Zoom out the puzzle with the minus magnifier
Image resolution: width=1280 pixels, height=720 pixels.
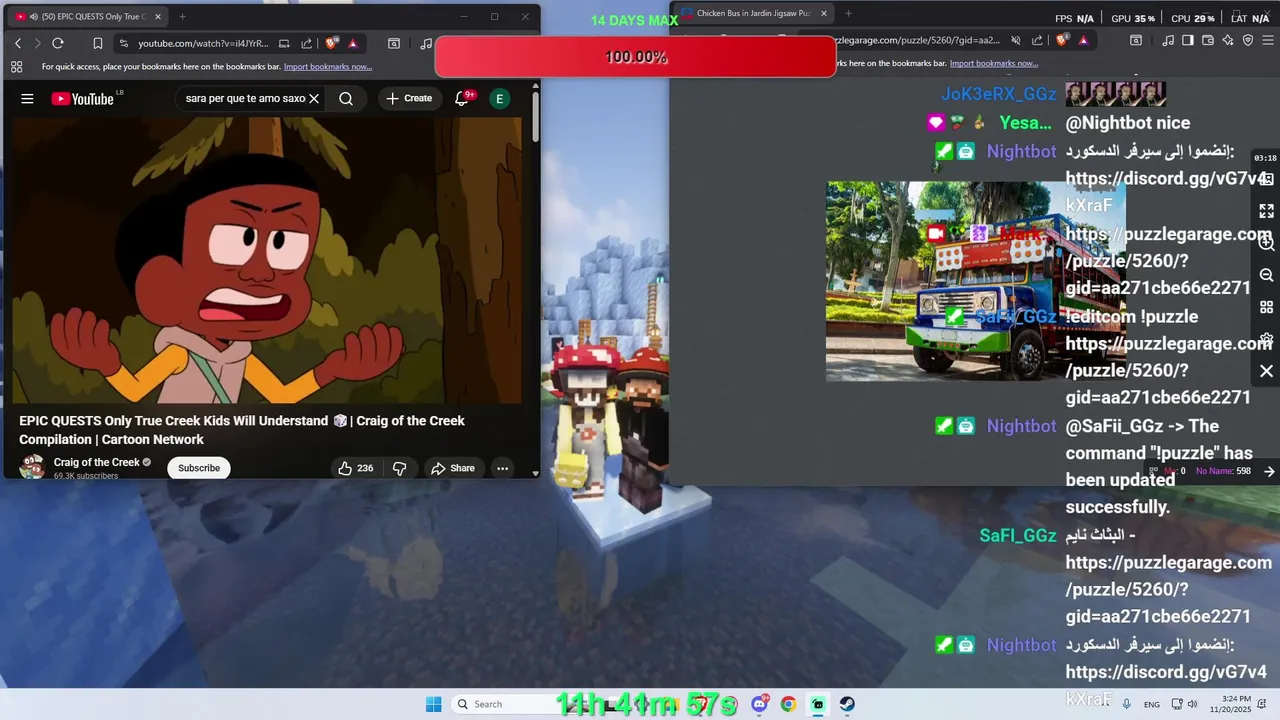pos(1266,275)
